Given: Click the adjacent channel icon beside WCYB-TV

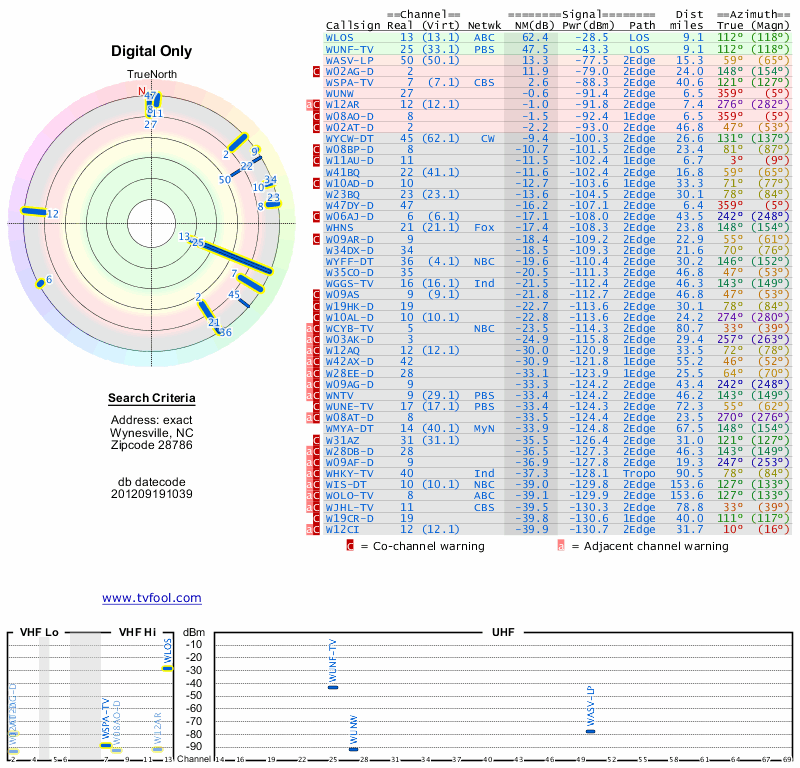Looking at the screenshot, I should tap(310, 328).
